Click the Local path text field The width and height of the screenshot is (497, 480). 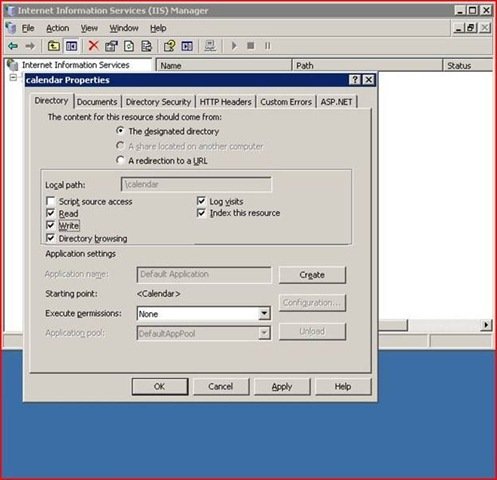(x=196, y=184)
